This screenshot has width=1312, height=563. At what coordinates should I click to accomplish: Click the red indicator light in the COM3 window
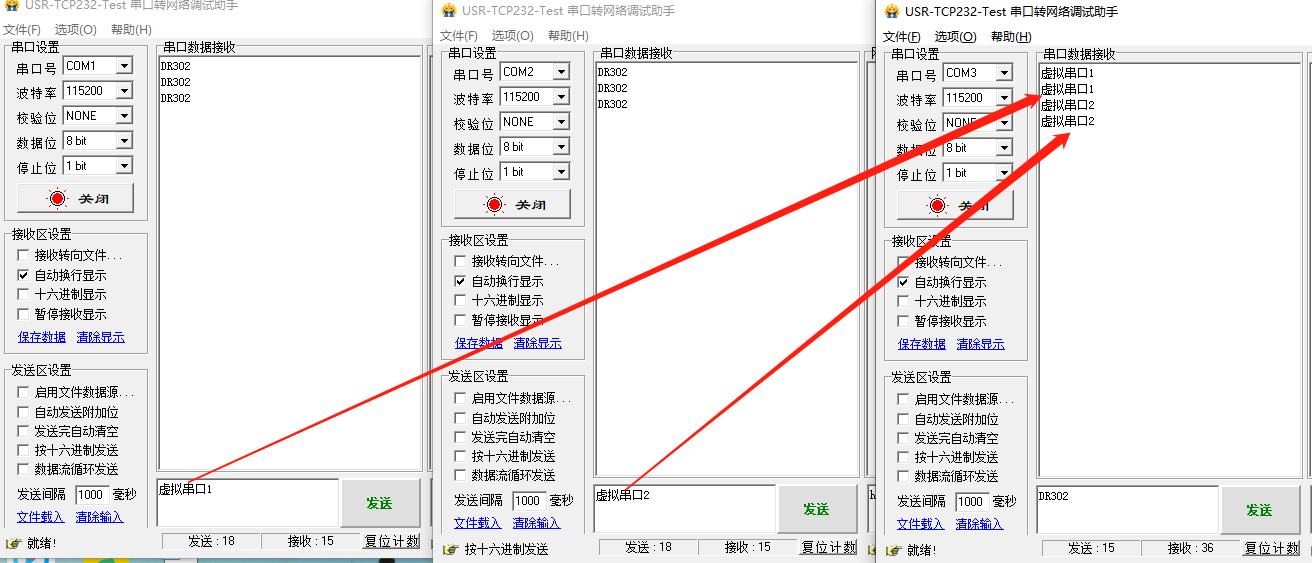[938, 206]
